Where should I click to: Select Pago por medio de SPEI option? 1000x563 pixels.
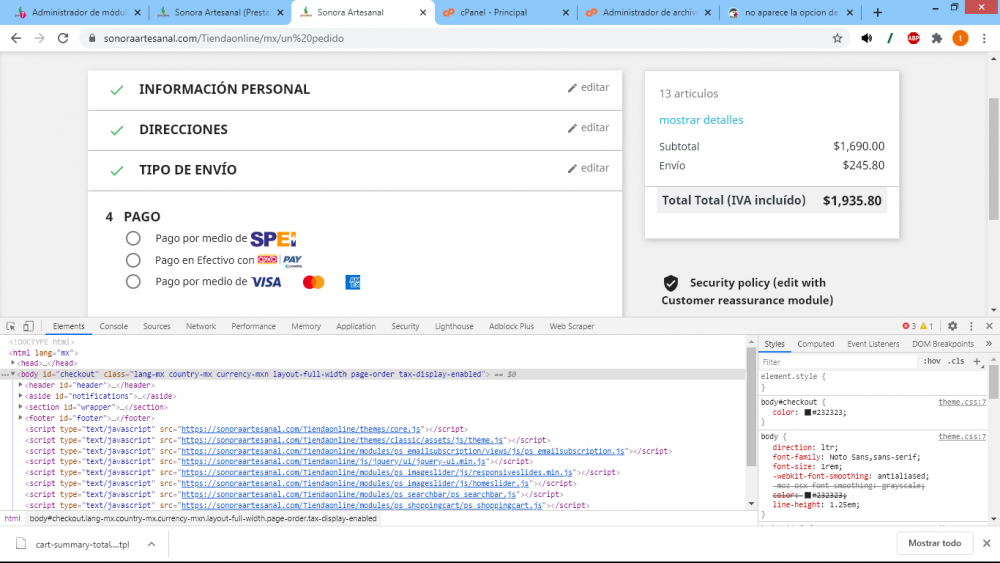pos(133,238)
